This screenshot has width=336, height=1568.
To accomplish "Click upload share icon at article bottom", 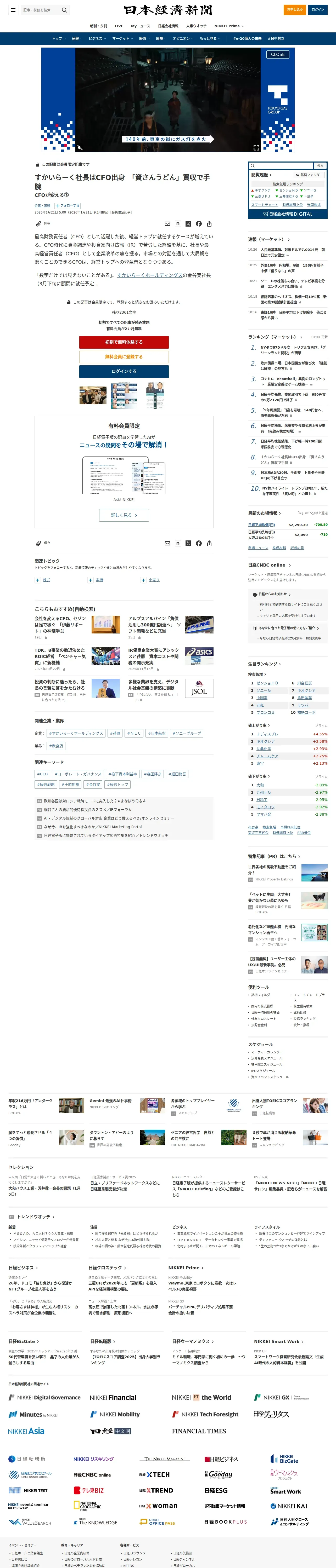I will tap(209, 543).
